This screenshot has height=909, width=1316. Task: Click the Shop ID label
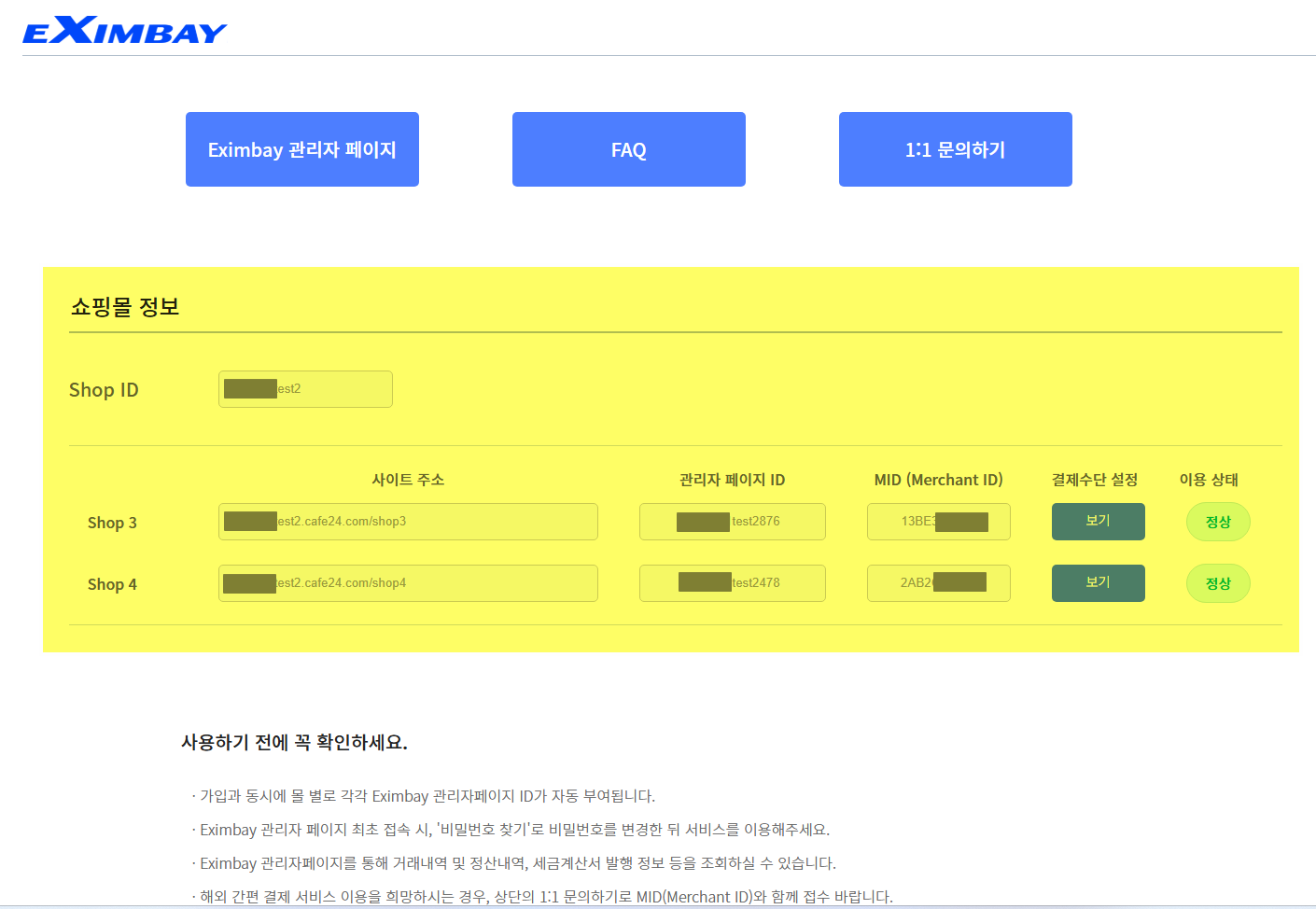click(104, 390)
